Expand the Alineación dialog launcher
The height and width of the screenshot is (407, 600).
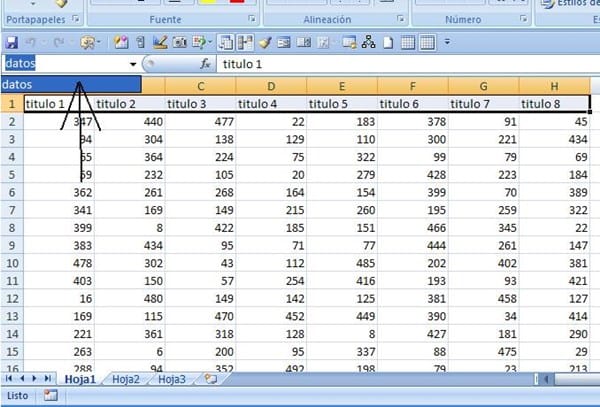400,19
